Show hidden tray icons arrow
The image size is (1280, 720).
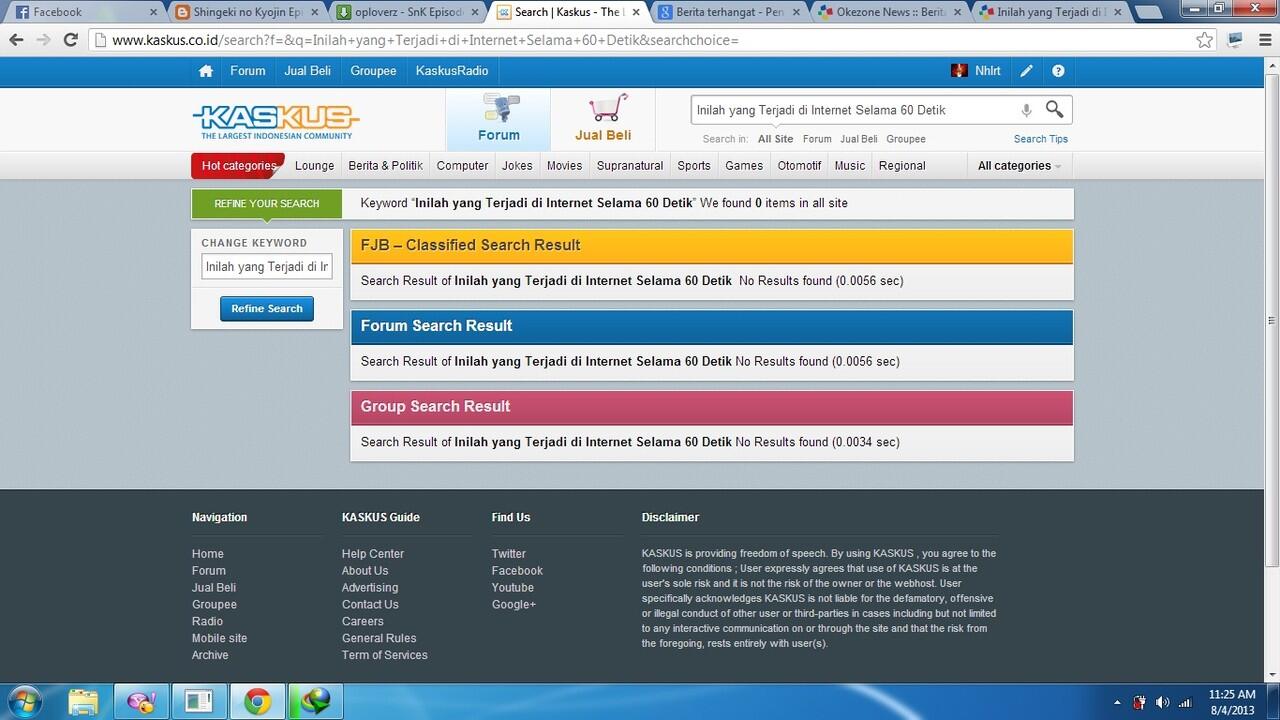(1117, 702)
